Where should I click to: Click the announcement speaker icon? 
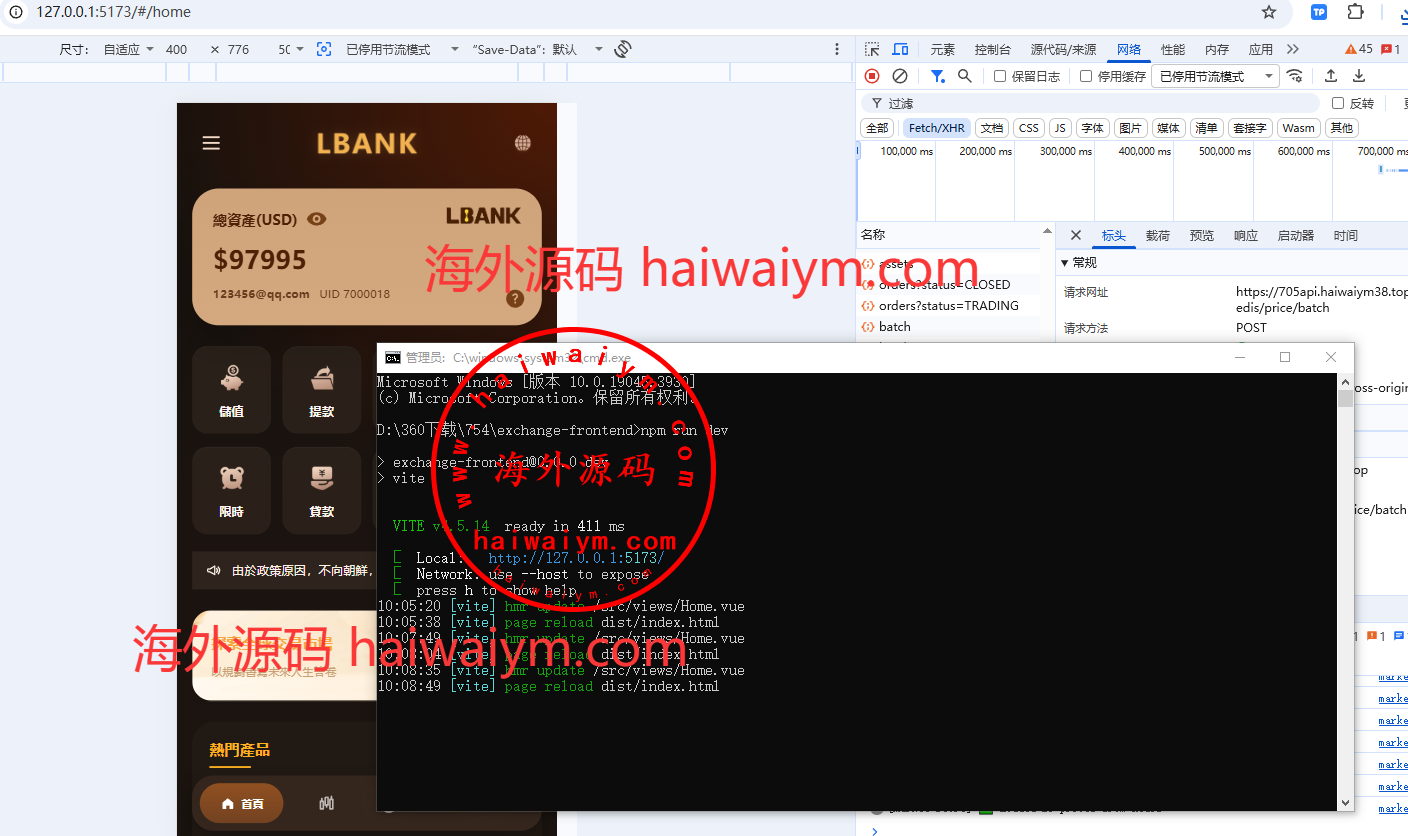[213, 571]
